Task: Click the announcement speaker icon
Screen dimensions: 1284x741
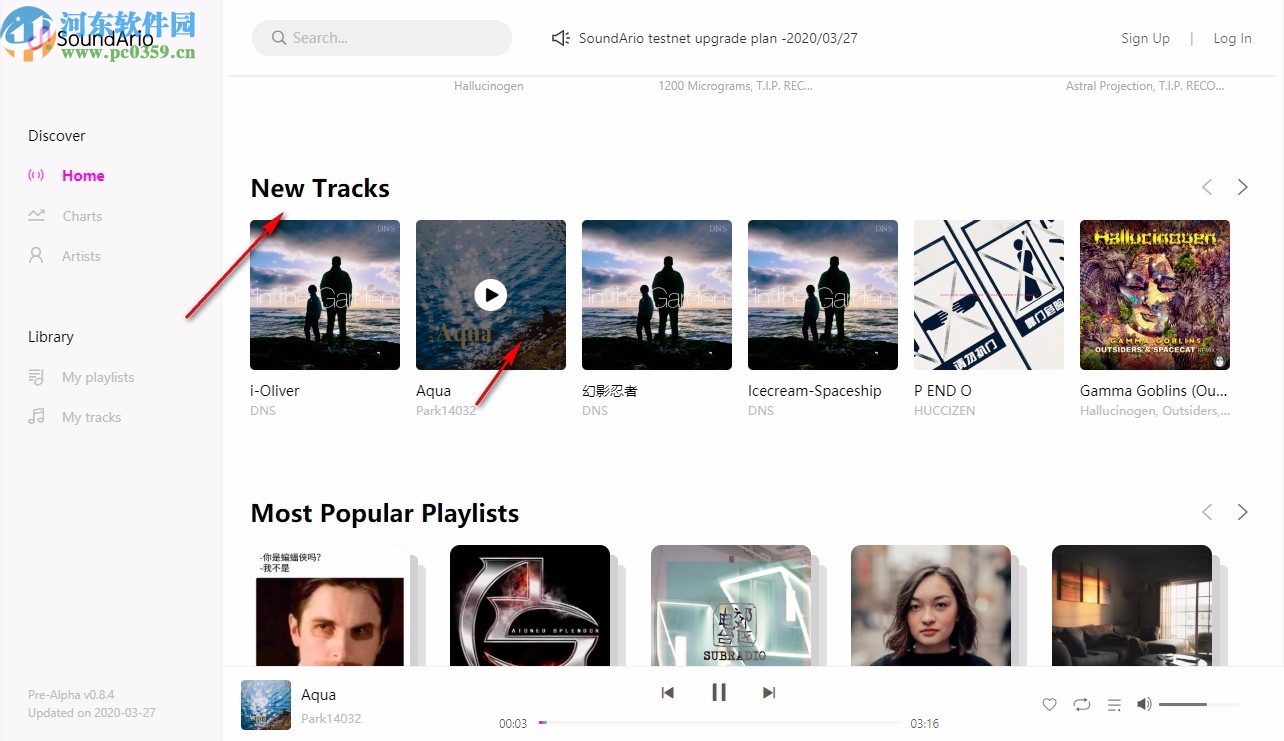Action: point(561,38)
